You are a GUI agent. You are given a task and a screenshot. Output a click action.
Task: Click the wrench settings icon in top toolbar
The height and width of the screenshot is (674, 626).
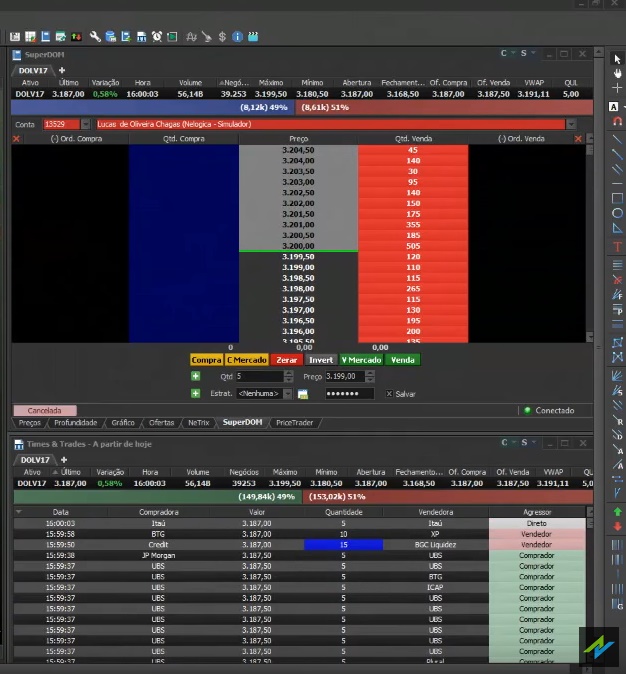tap(95, 37)
